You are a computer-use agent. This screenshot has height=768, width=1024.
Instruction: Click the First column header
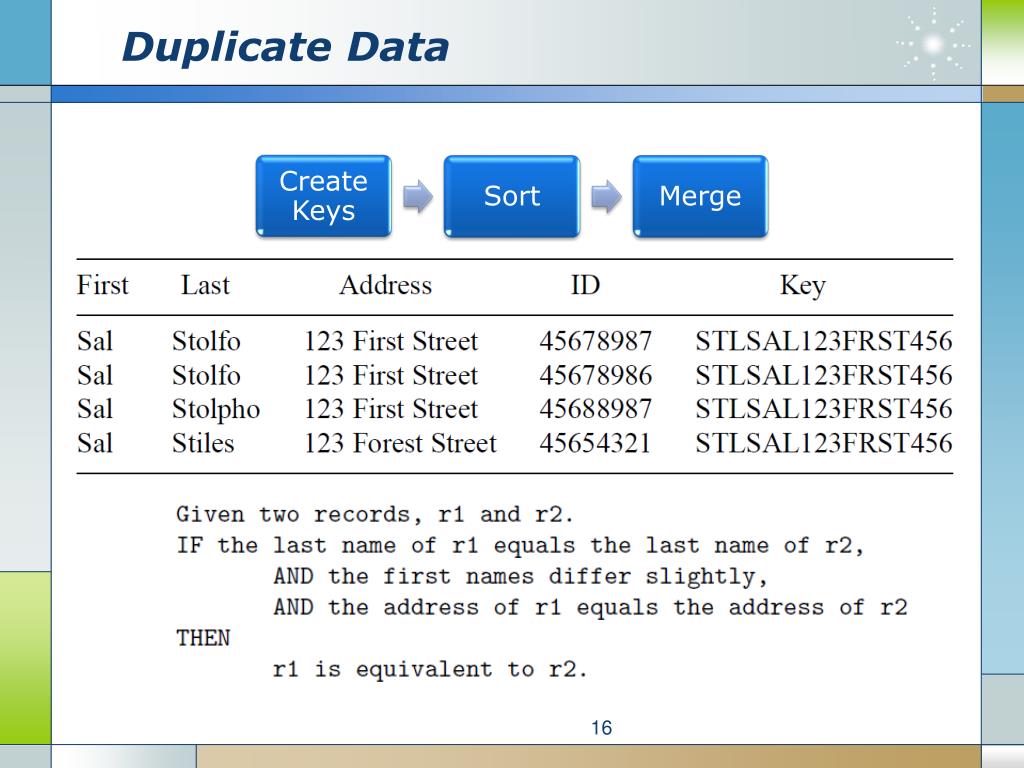(103, 285)
